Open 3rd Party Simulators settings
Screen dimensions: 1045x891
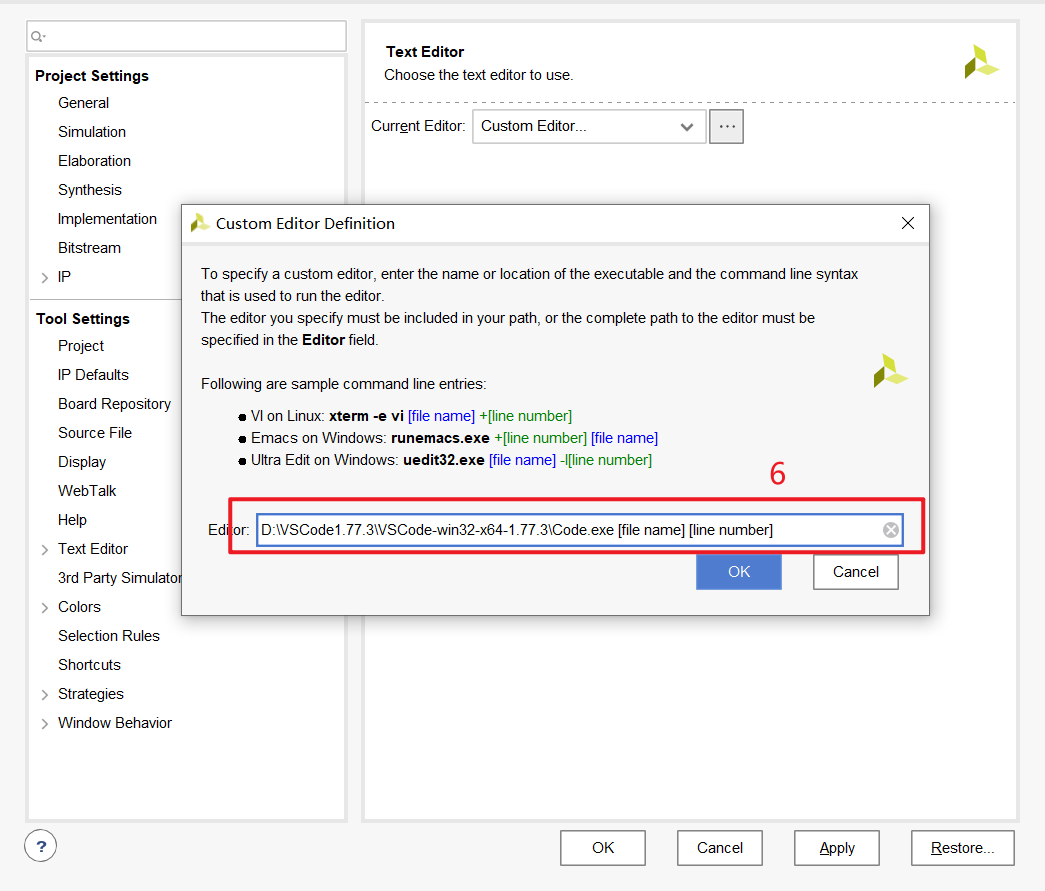[119, 578]
